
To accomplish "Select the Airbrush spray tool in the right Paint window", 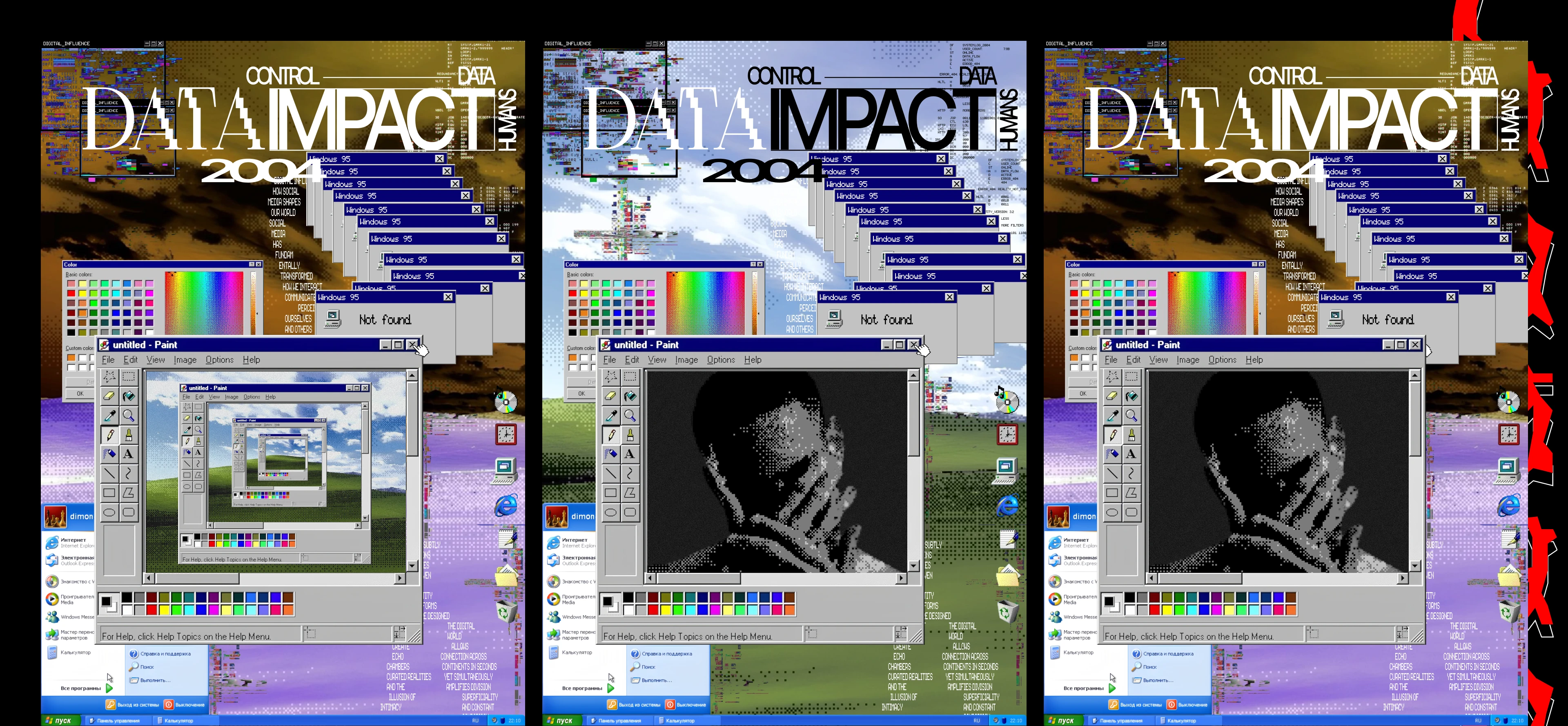I will [x=1112, y=454].
